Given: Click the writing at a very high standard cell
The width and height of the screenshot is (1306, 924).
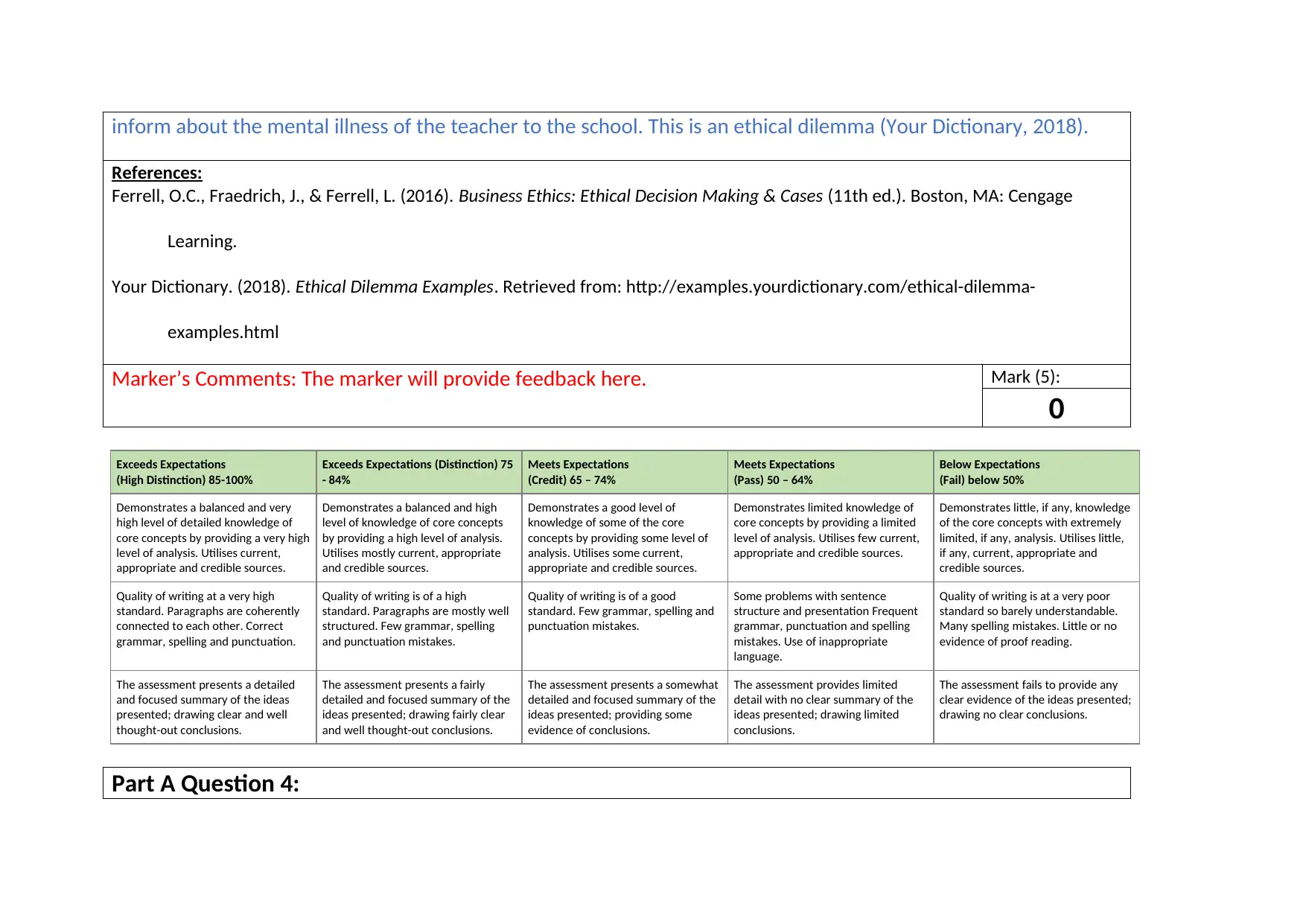Looking at the screenshot, I should coord(213,626).
